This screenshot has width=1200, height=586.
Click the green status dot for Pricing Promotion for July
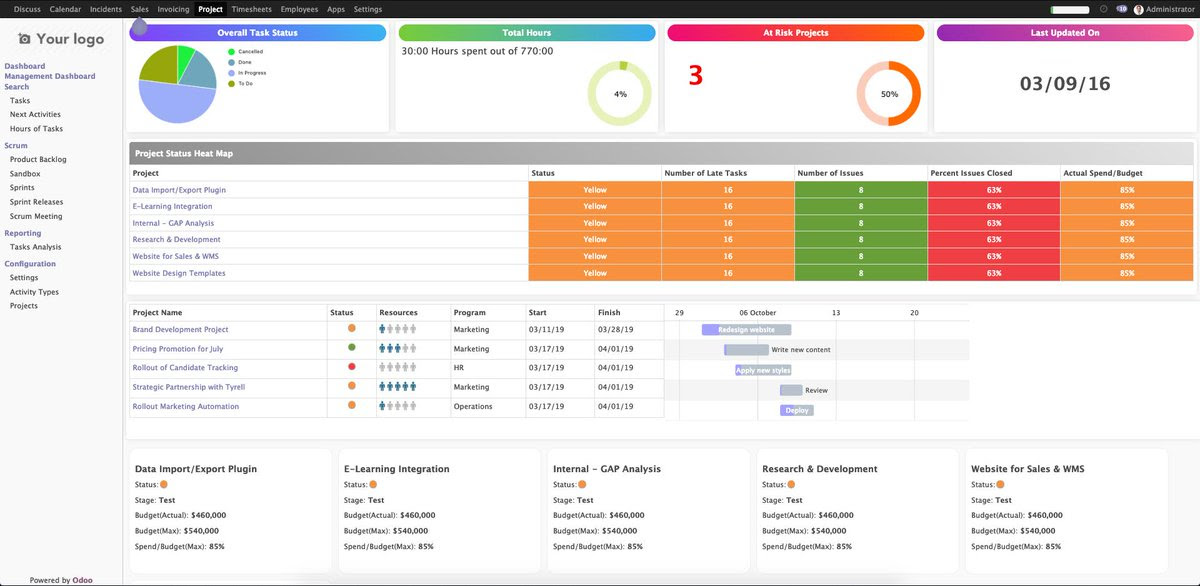point(352,348)
